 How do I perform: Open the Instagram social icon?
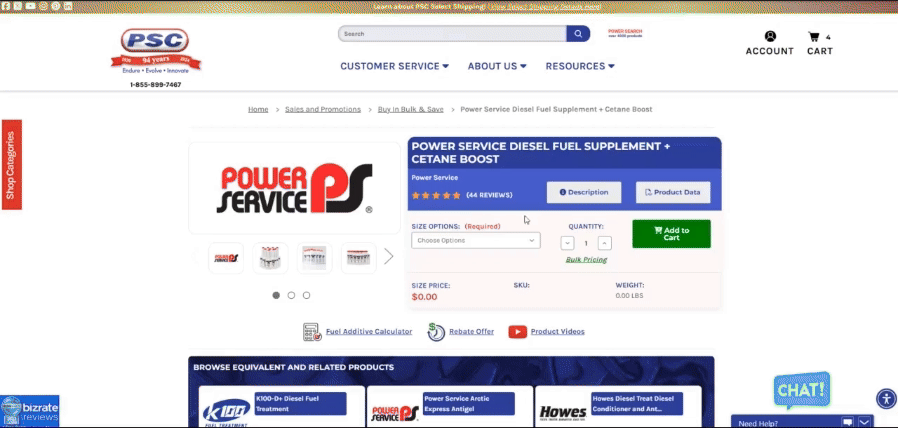[43, 6]
